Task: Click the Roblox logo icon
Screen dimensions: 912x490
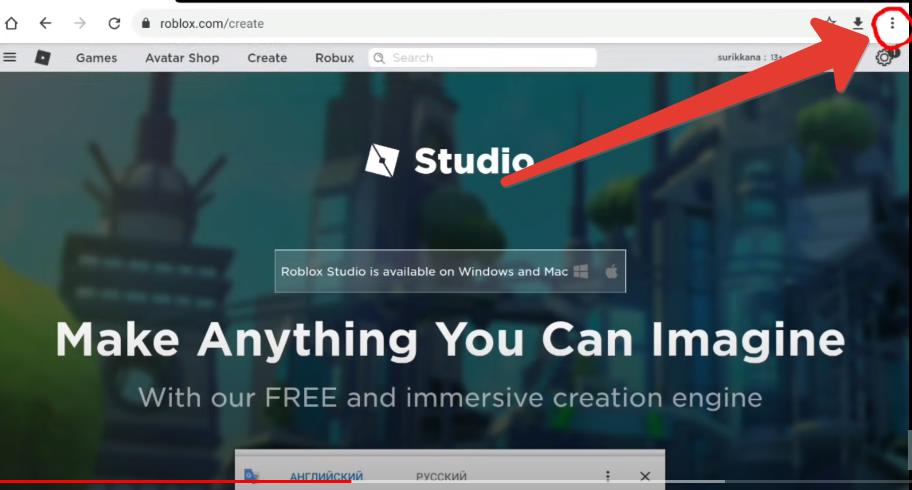Action: point(42,57)
